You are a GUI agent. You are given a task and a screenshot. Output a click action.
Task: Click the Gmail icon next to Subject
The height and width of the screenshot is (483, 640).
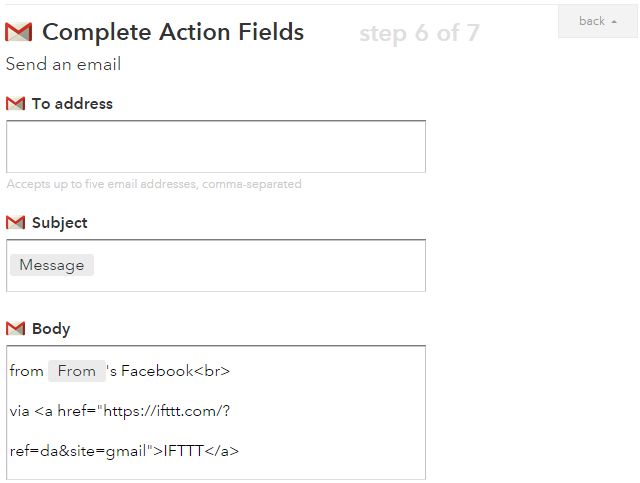tap(16, 223)
